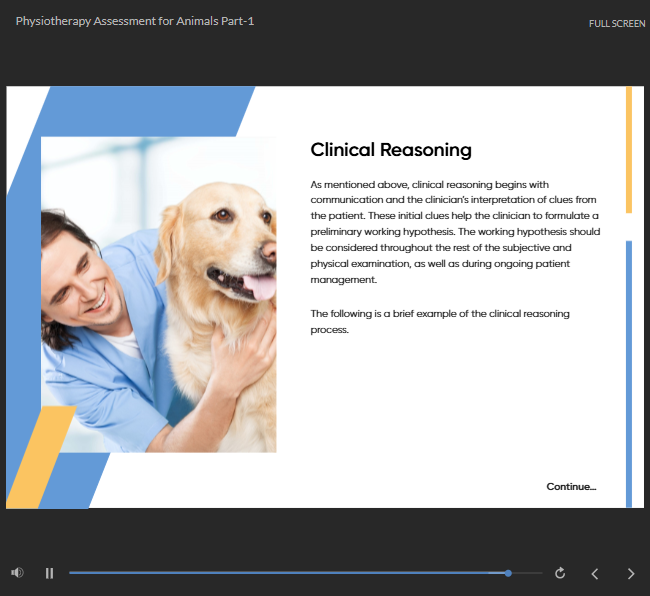Mute the audio using the speaker icon
This screenshot has width=650, height=596.
pyautogui.click(x=17, y=573)
